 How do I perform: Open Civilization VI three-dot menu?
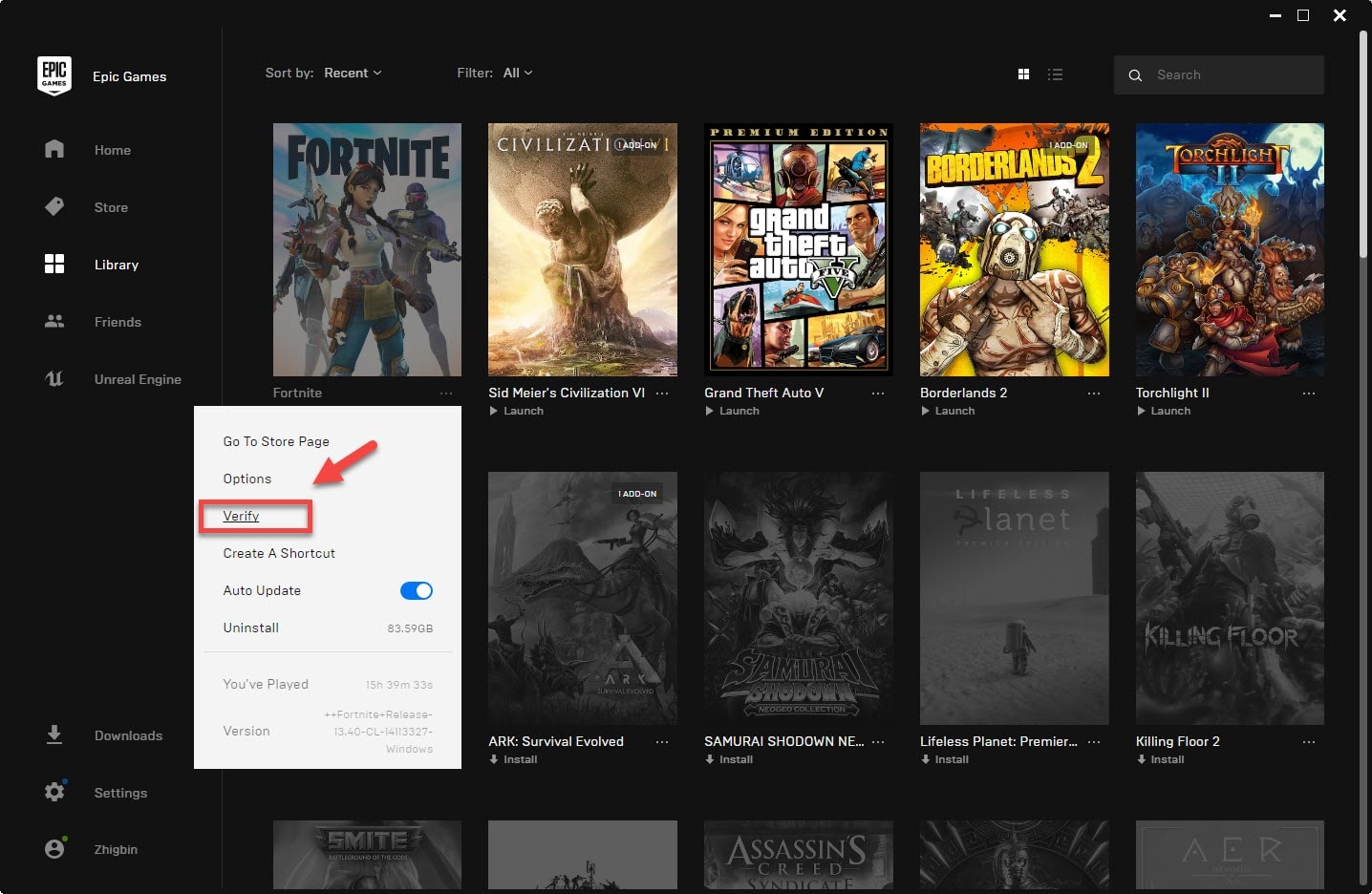click(x=662, y=394)
